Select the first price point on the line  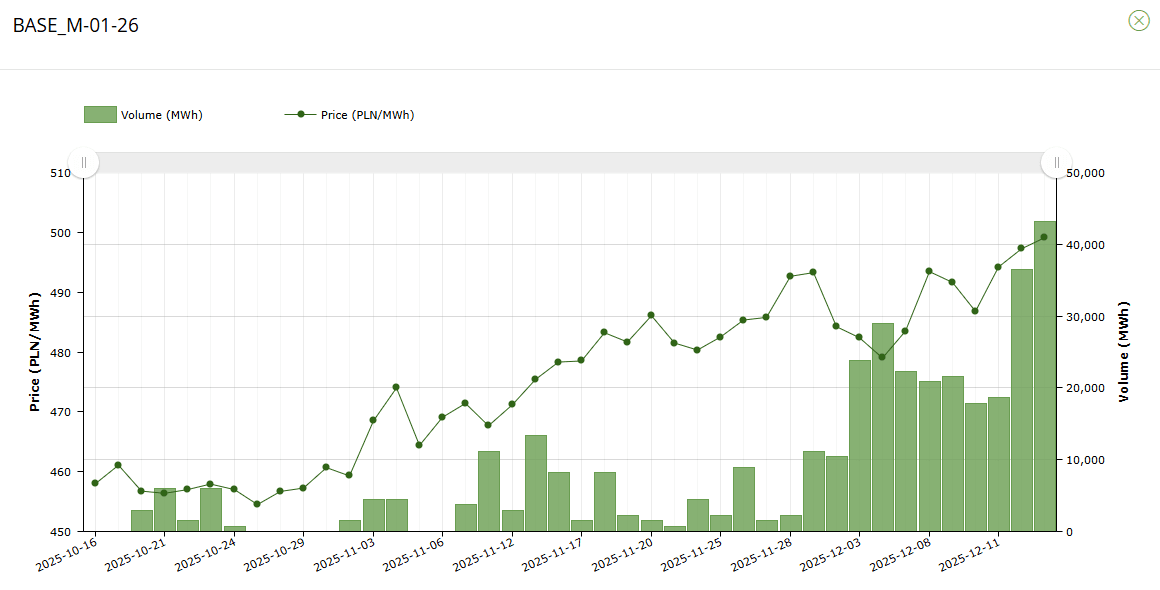[x=95, y=483]
